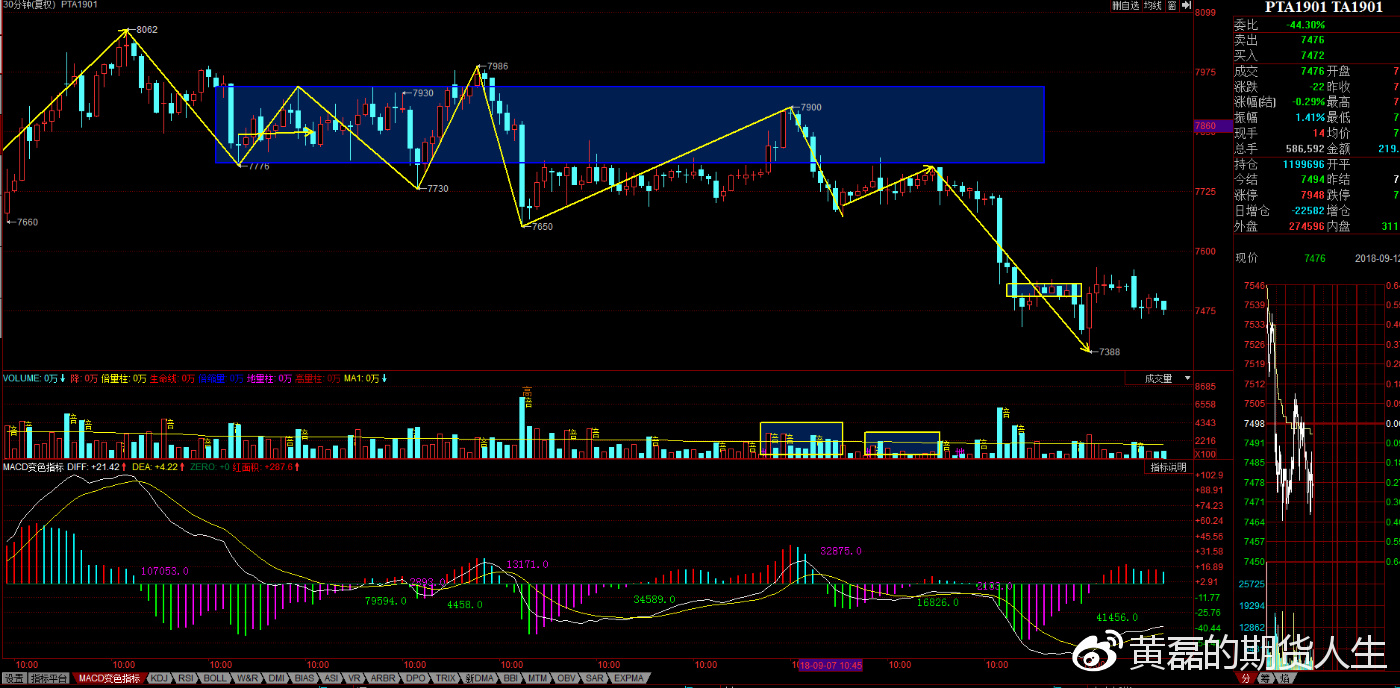Switch to the ASI indicator tab
This screenshot has height=688, width=1400.
click(x=332, y=679)
